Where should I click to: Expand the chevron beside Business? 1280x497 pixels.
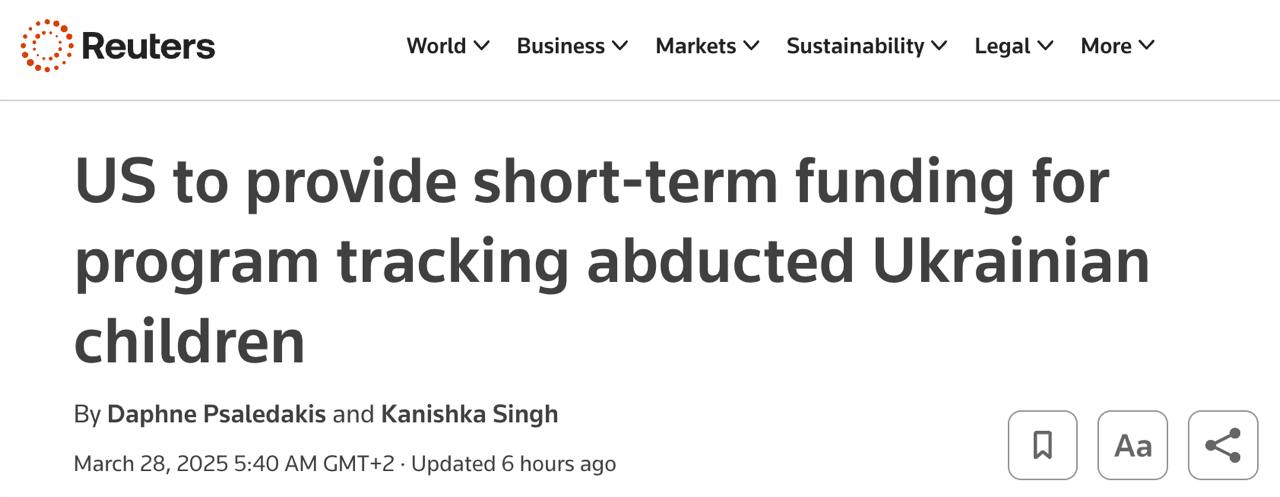click(x=620, y=46)
